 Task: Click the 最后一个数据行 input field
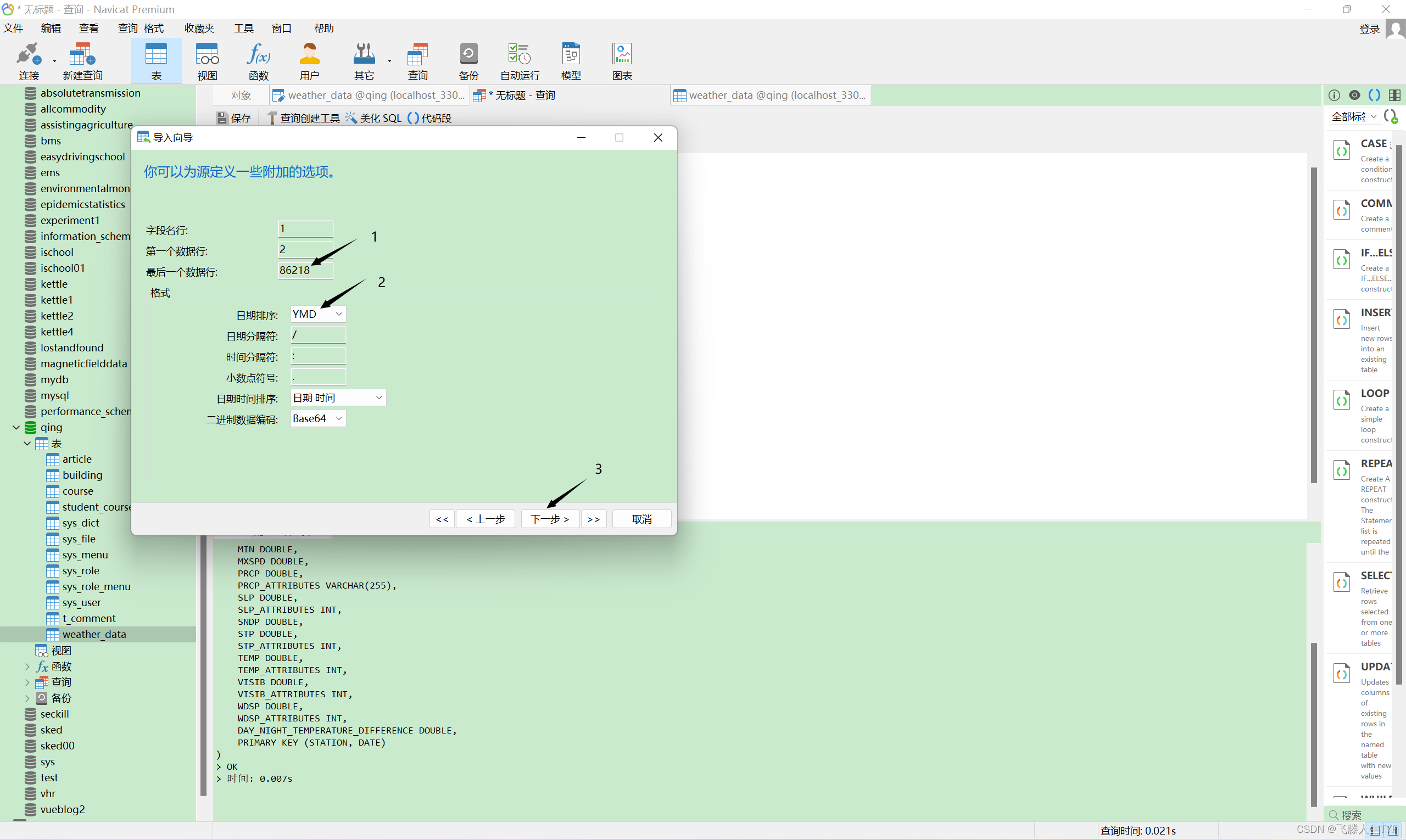click(305, 271)
